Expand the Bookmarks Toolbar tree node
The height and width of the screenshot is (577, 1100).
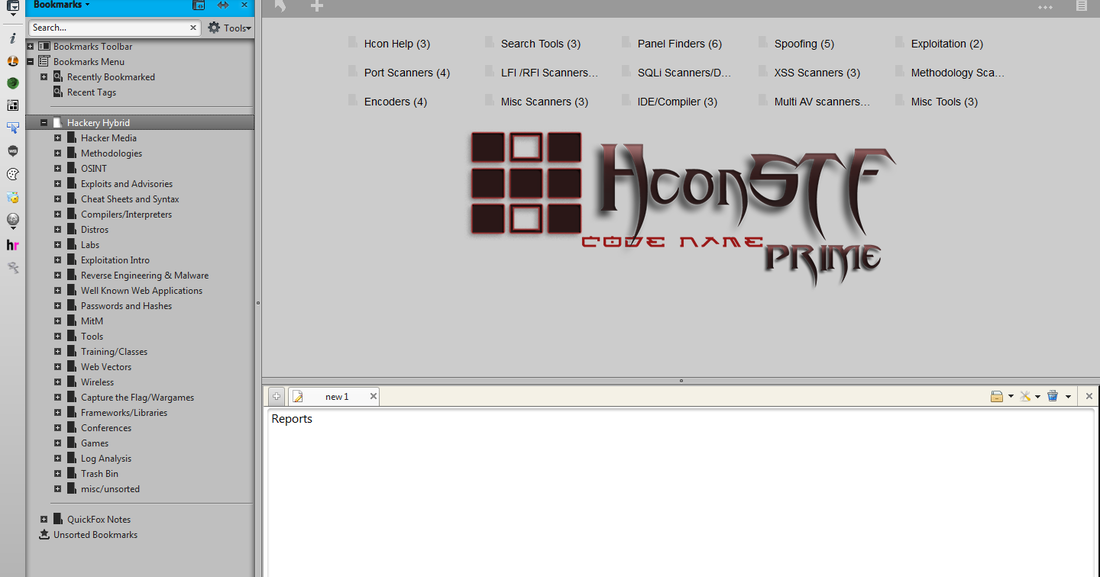click(x=30, y=46)
